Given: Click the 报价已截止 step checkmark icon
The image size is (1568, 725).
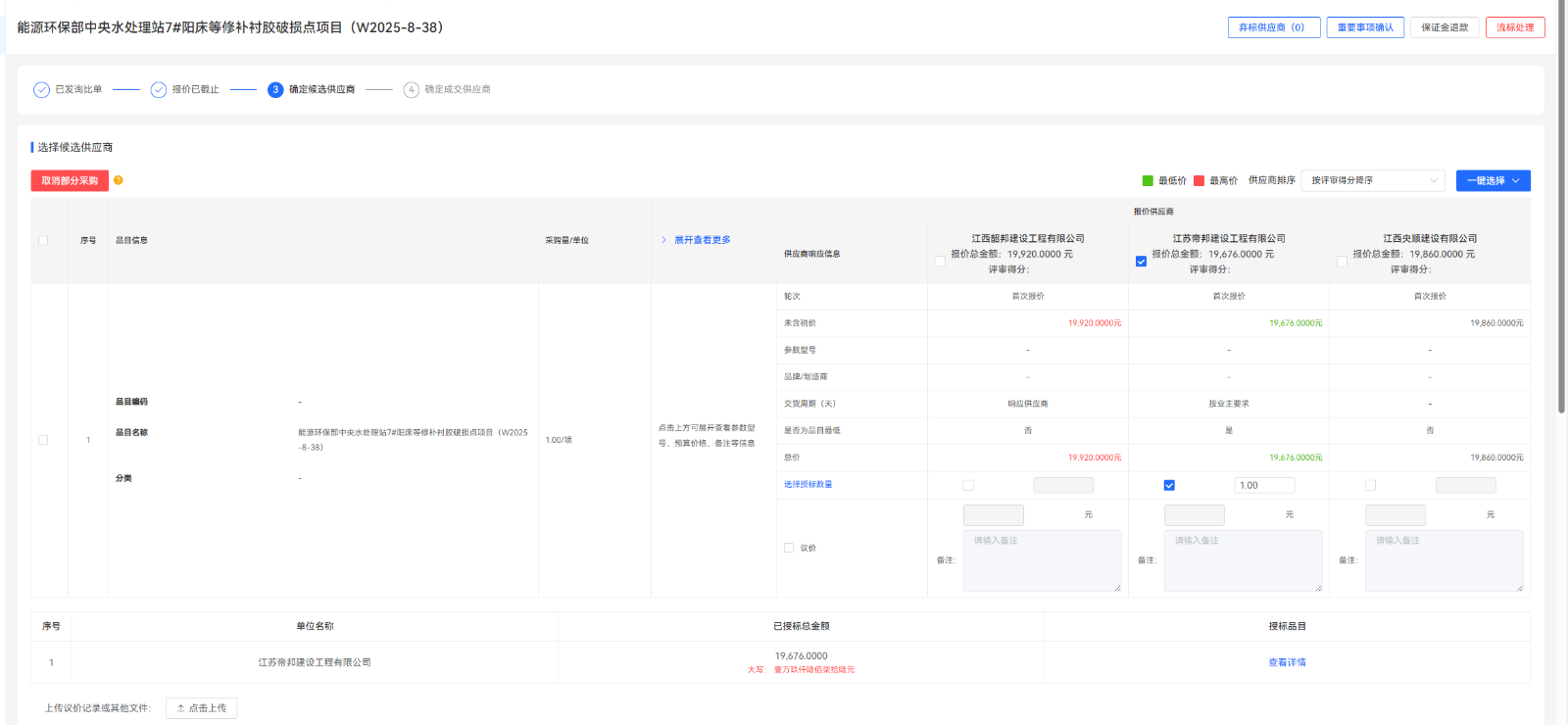Looking at the screenshot, I should tap(159, 90).
